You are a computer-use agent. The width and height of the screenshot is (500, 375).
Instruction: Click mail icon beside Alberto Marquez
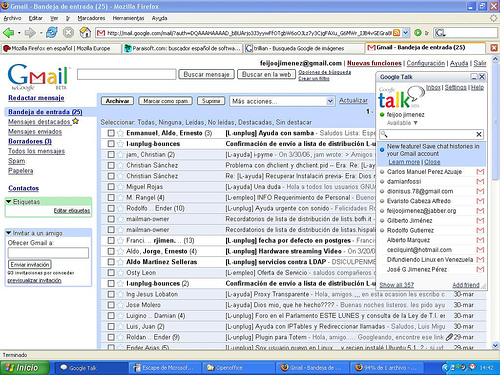pos(480,240)
